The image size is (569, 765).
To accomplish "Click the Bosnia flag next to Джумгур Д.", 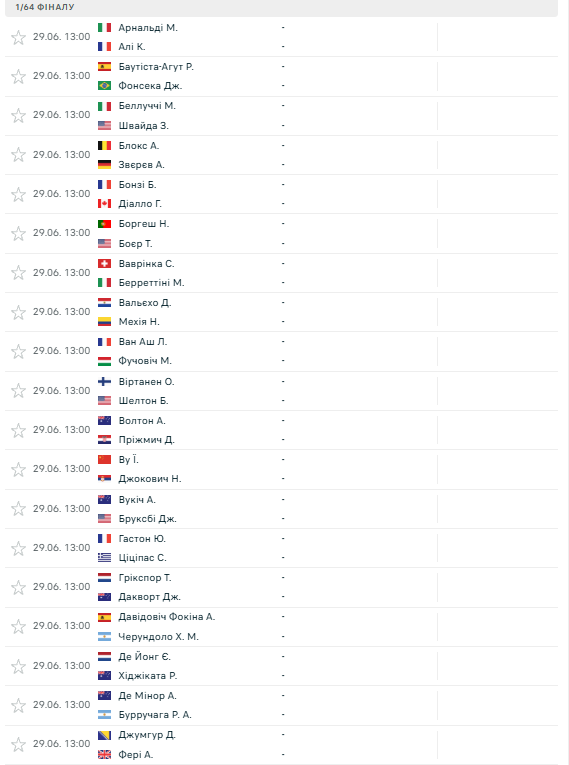I will [x=104, y=735].
